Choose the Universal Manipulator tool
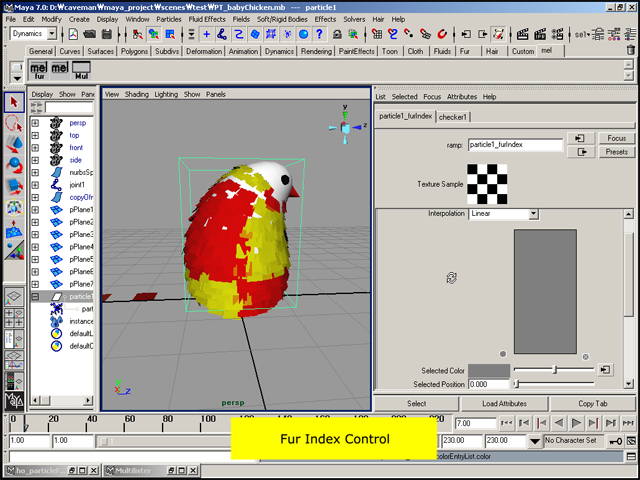 point(14,207)
